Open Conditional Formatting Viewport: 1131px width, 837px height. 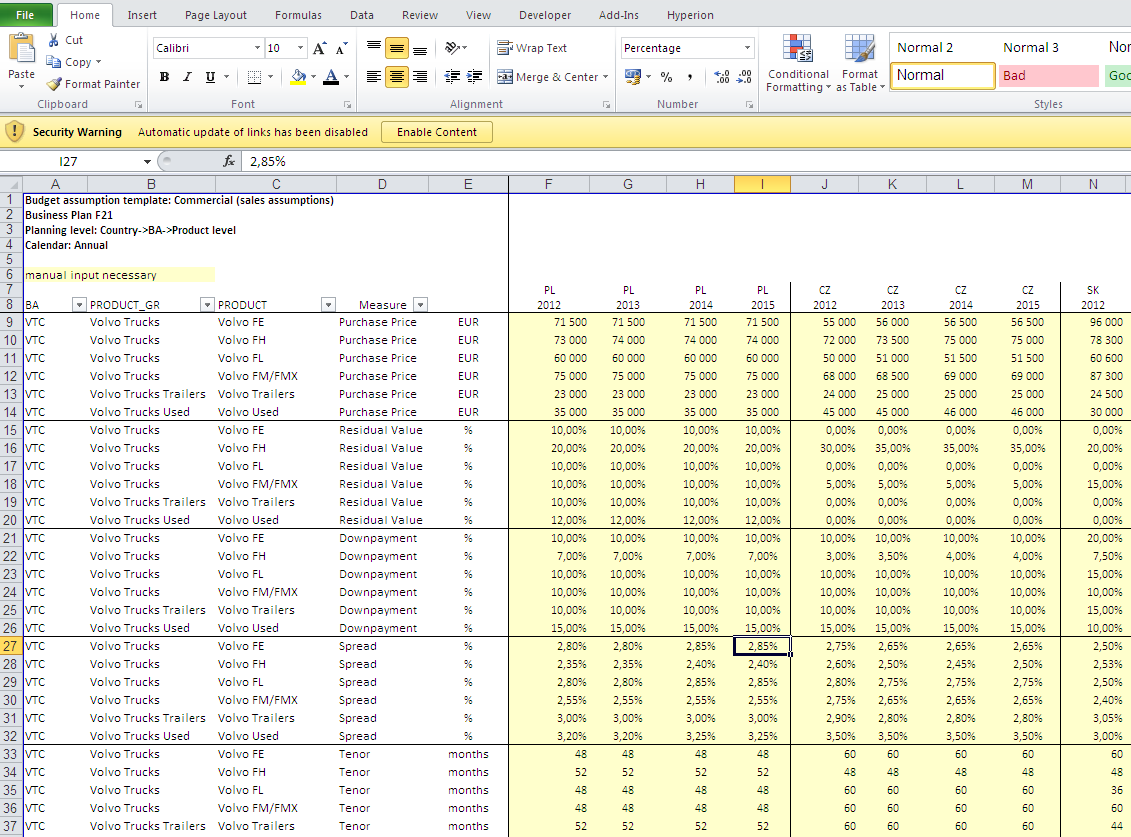[x=798, y=63]
